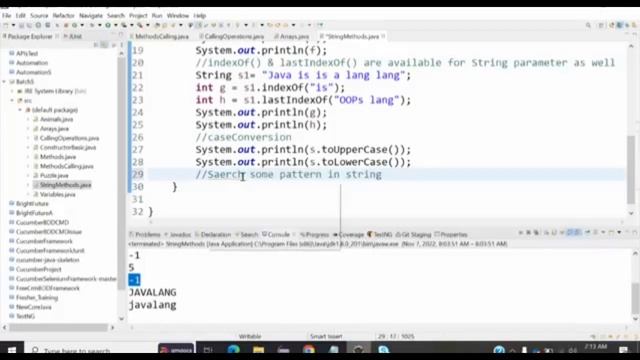Open the Source menu
The width and height of the screenshot is (640, 360).
coord(39,16)
